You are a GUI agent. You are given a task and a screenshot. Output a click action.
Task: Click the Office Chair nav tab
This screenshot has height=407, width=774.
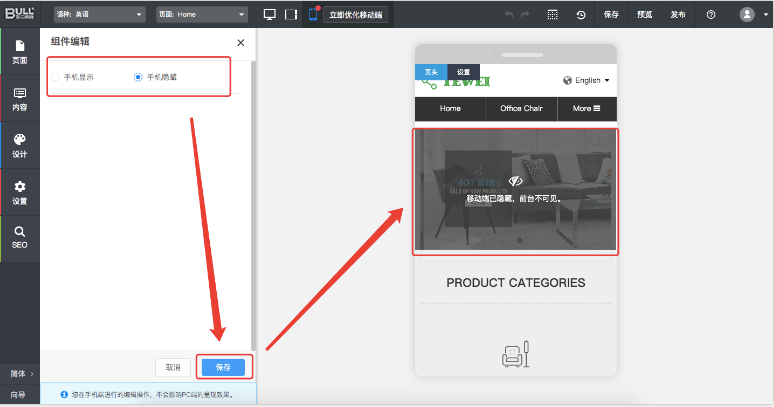pos(521,108)
